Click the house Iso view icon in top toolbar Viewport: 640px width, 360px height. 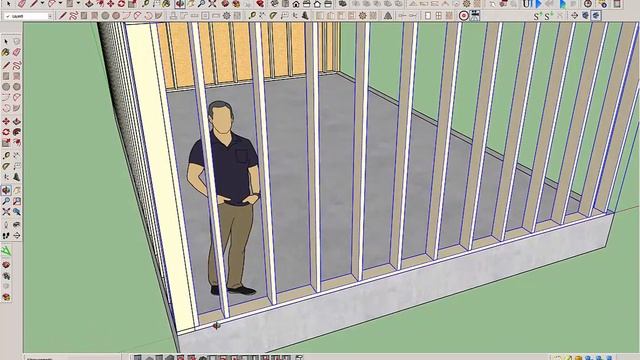(x=296, y=4)
